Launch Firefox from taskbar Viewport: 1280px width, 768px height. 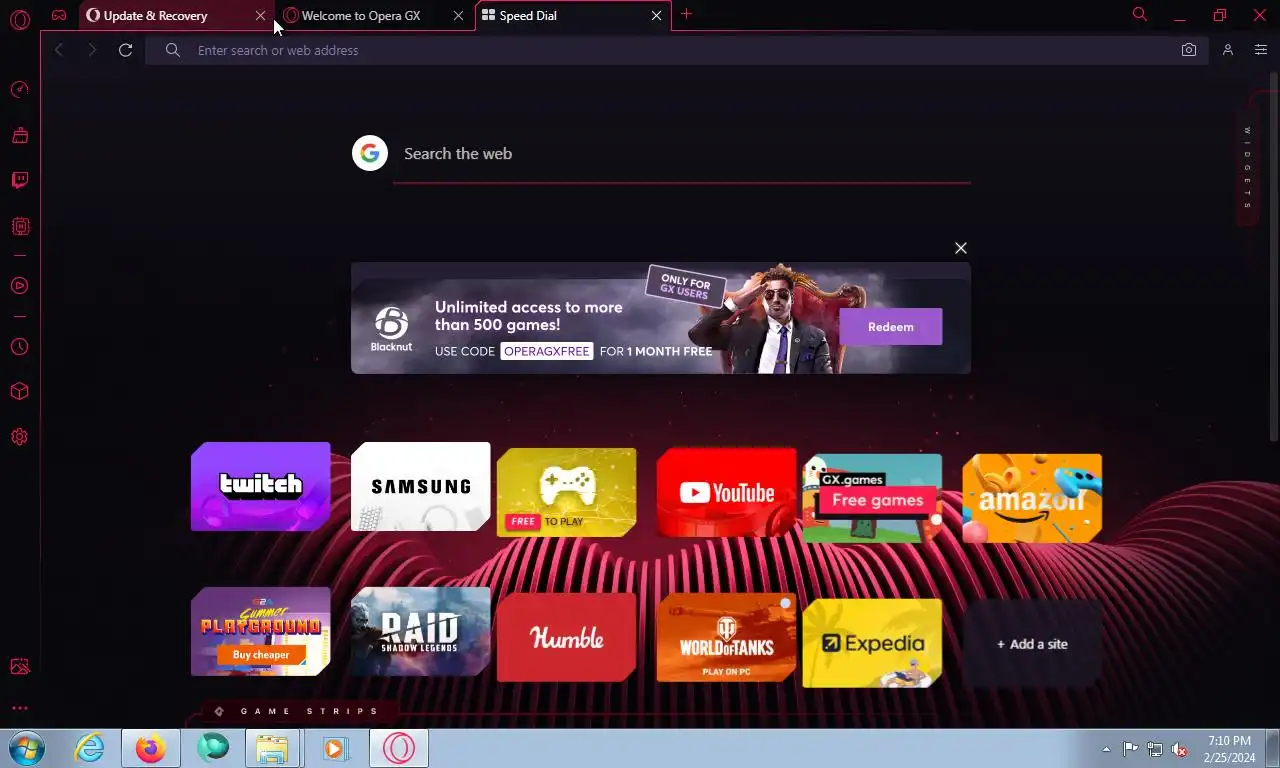[151, 748]
